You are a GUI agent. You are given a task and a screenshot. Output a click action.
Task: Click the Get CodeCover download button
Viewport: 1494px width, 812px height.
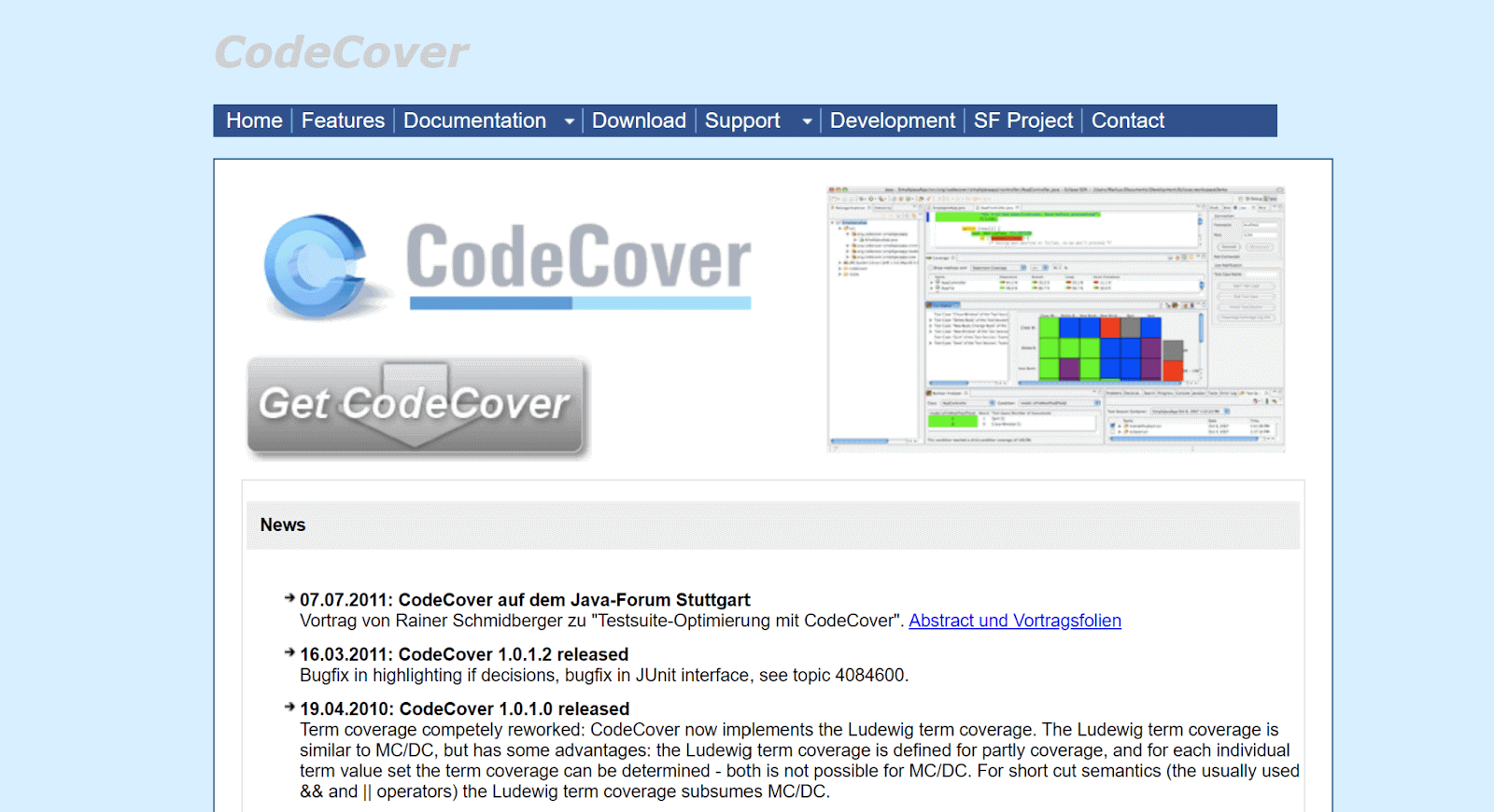417,407
